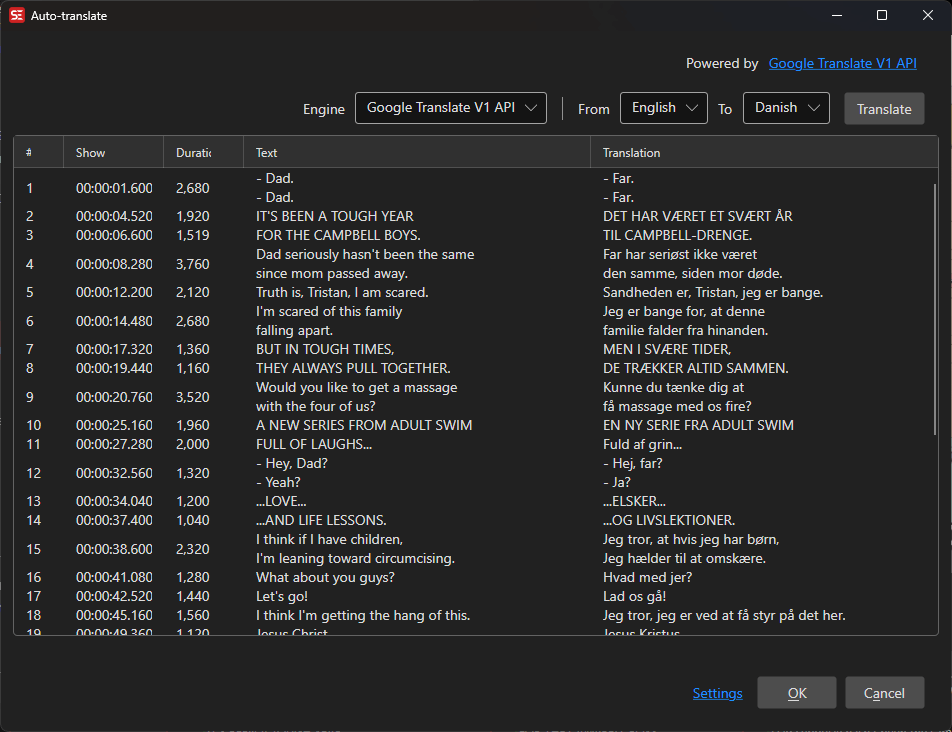
Task: Open the To language dropdown showing Danish
Action: 786,108
